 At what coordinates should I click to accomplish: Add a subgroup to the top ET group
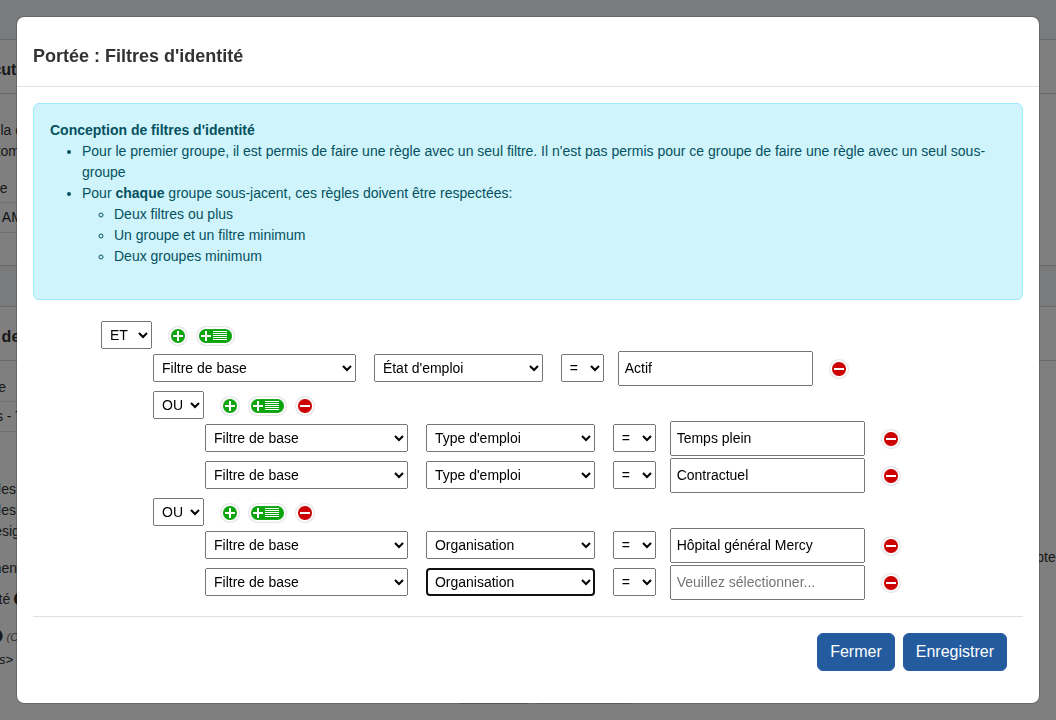click(x=216, y=335)
